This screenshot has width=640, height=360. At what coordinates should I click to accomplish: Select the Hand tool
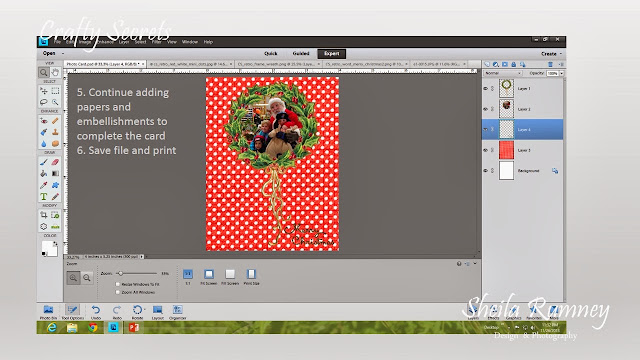(x=55, y=73)
